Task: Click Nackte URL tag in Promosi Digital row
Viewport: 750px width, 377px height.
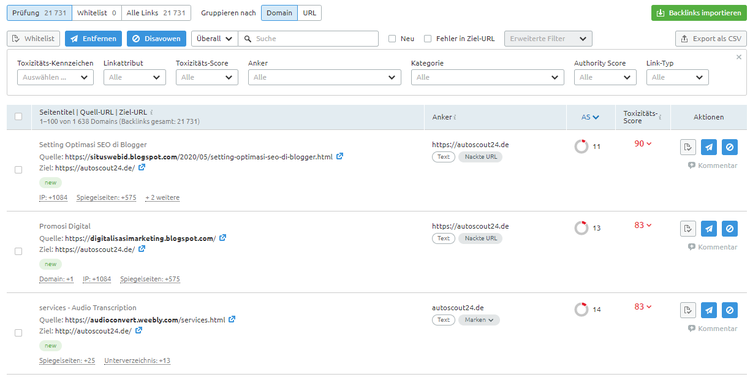Action: (x=480, y=238)
